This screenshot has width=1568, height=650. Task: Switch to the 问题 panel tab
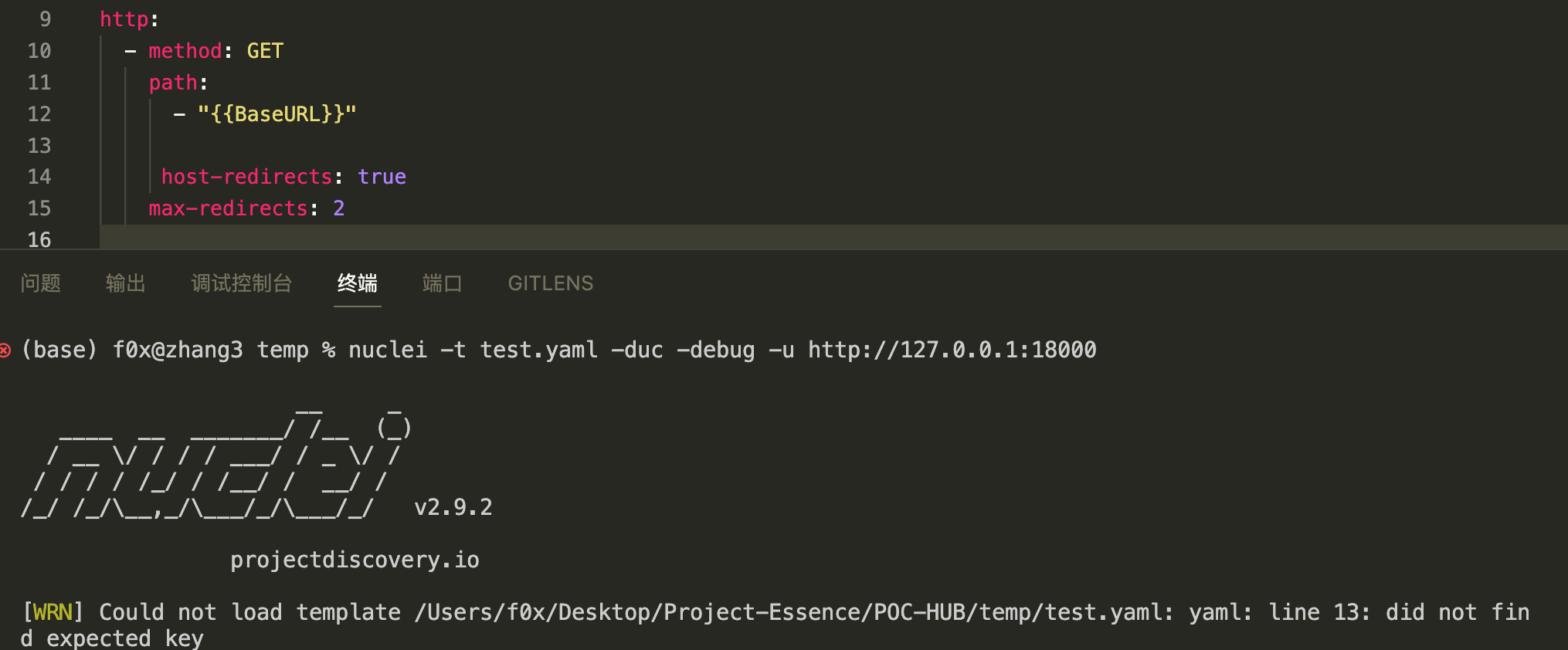(x=41, y=283)
